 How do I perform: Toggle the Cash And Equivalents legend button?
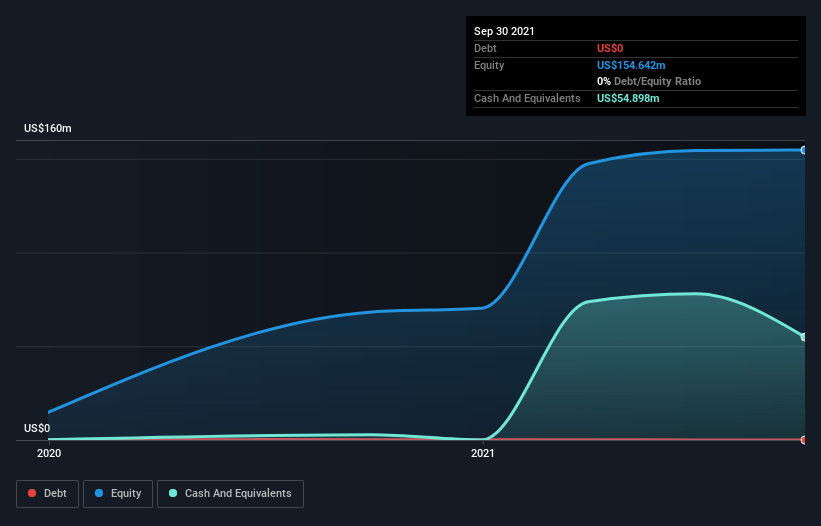click(x=230, y=494)
